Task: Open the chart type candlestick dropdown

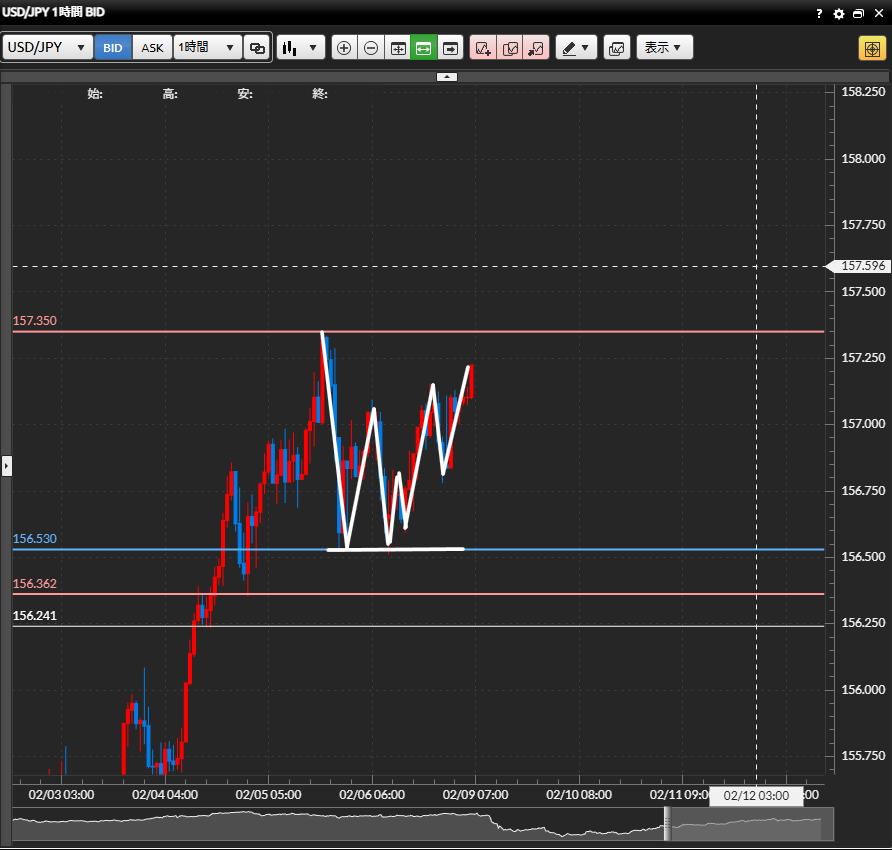Action: [301, 48]
